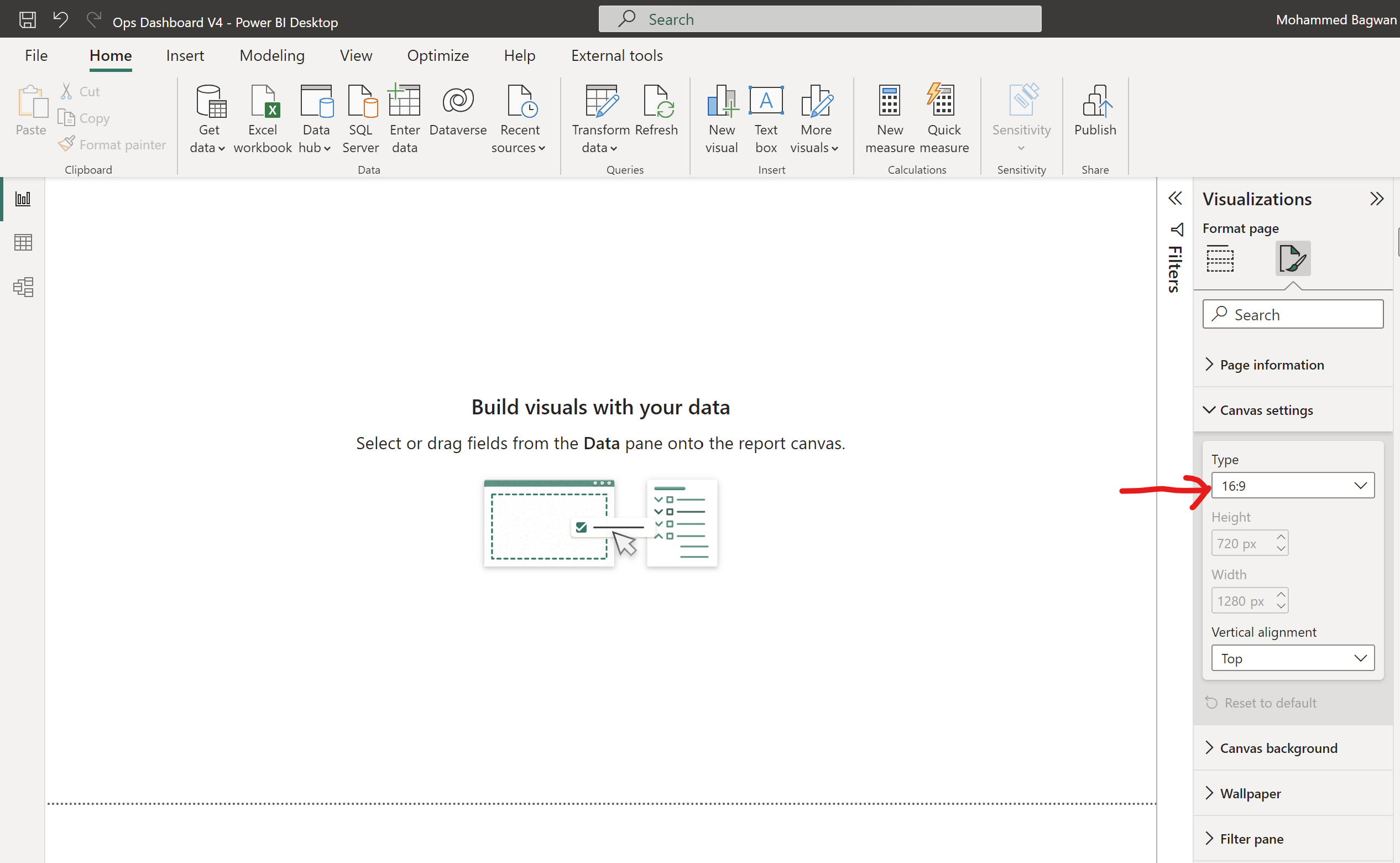This screenshot has width=1400, height=863.
Task: Collapse the Canvas settings section
Action: [1265, 410]
